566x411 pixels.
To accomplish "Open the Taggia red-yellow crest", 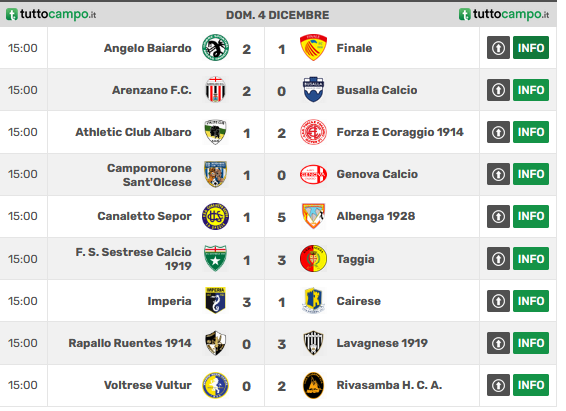I will coord(313,259).
